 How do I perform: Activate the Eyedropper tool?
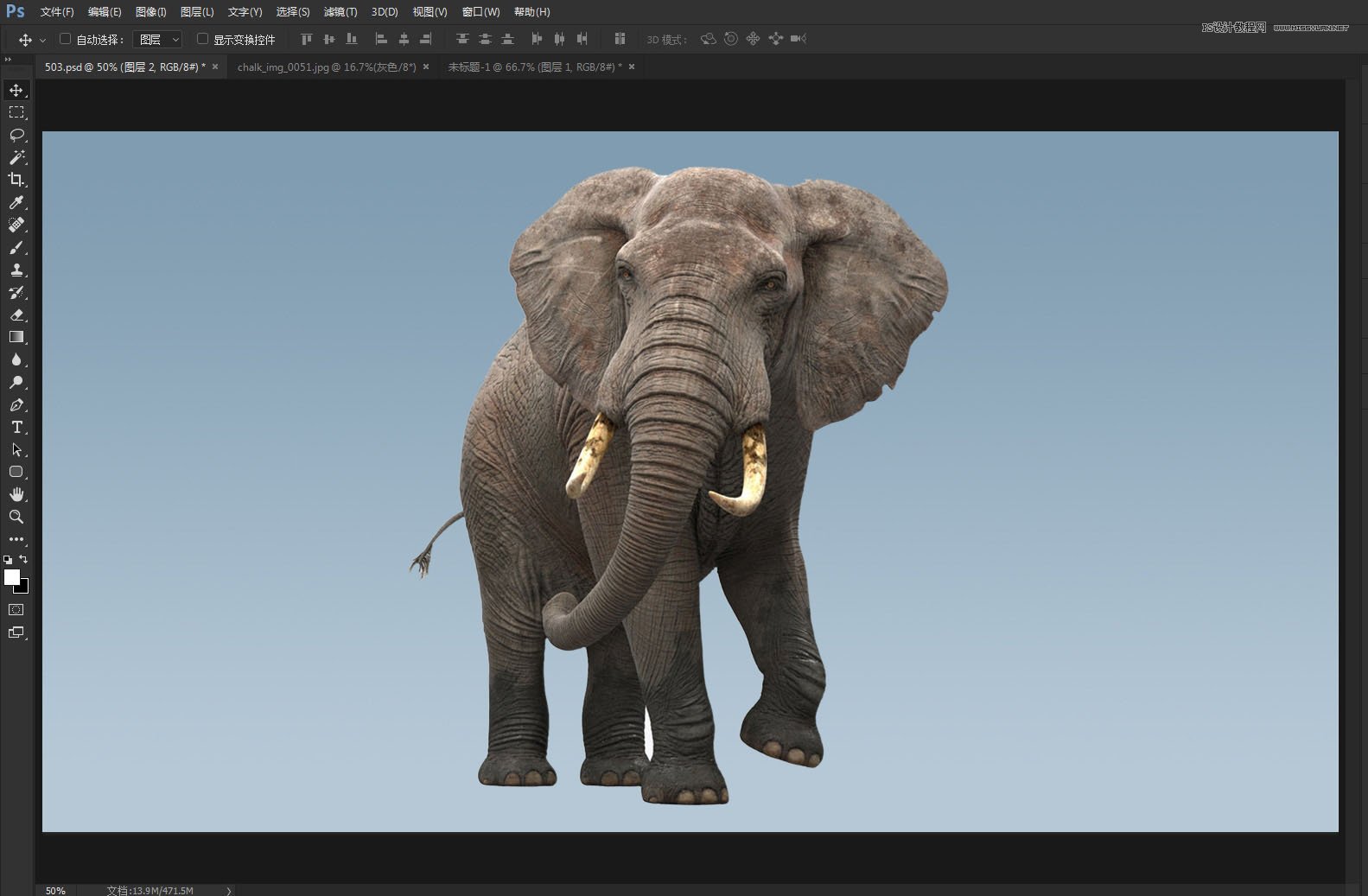point(16,202)
